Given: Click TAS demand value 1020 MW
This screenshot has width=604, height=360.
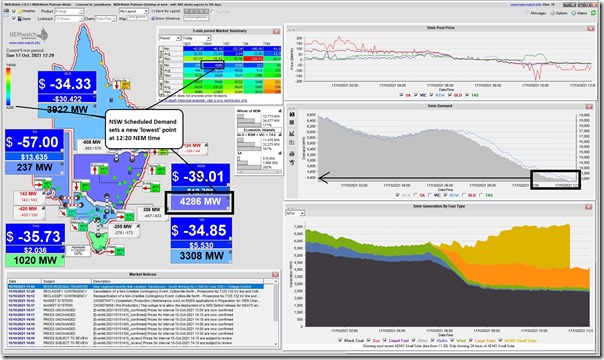Looking at the screenshot, I should pyautogui.click(x=35, y=261).
